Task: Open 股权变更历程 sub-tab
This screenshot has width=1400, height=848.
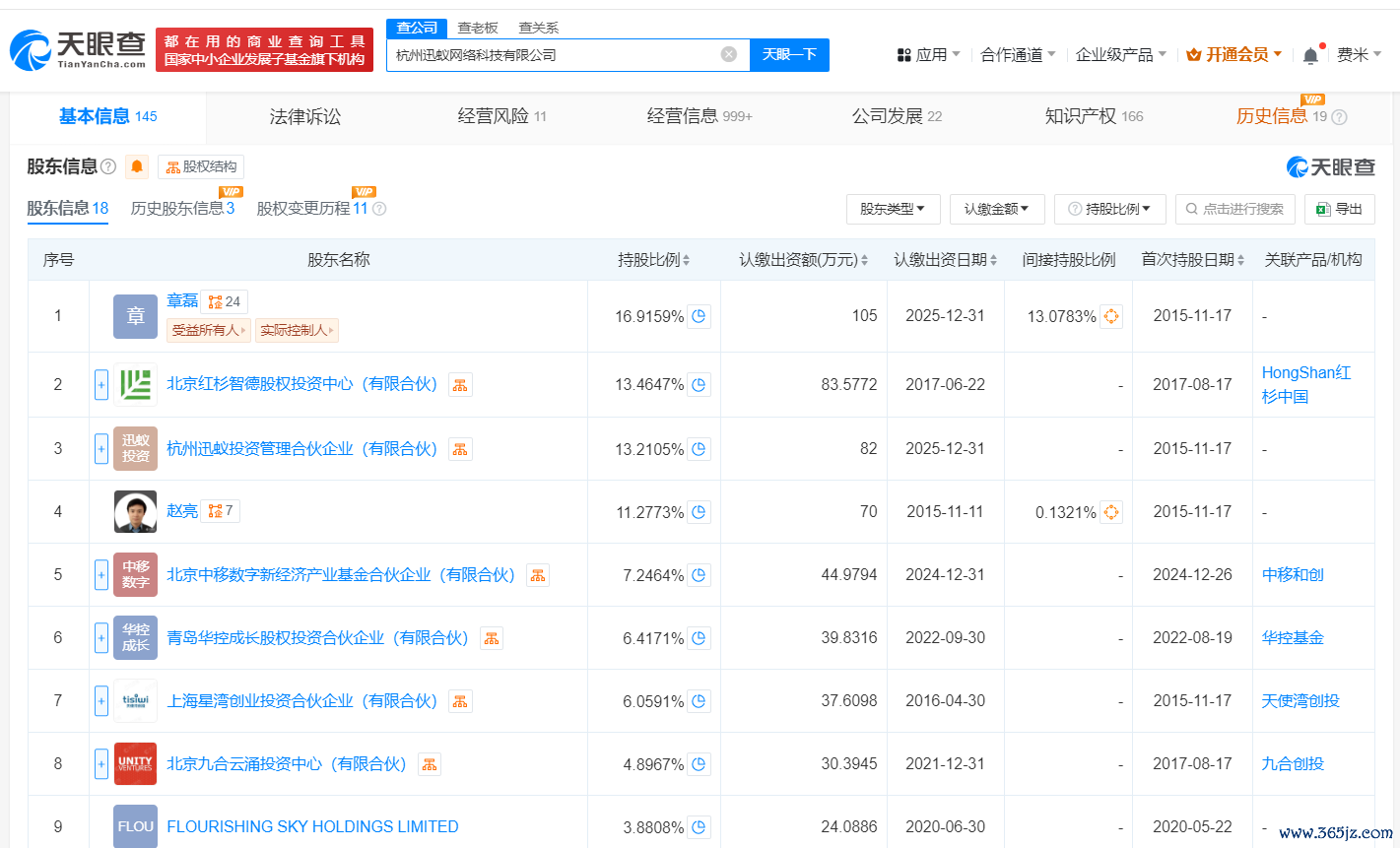Action: click(312, 209)
